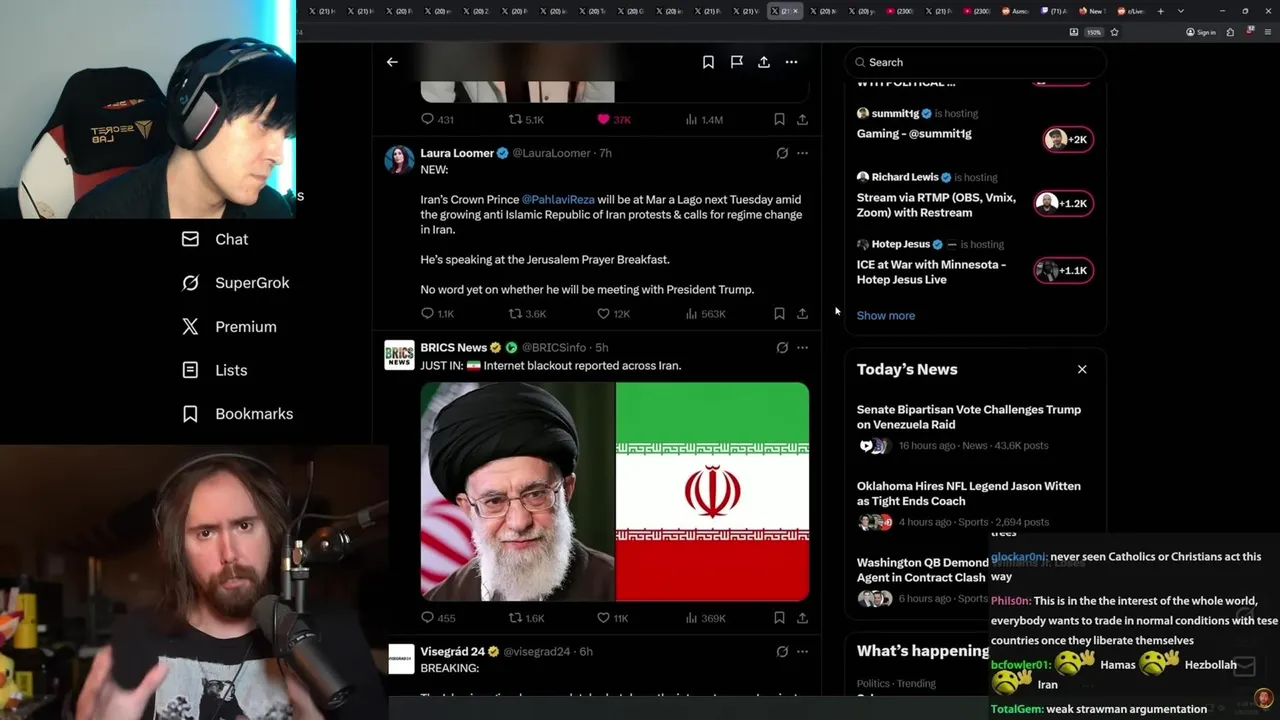
Task: Click the 150% zoom level indicator
Action: coord(1094,32)
